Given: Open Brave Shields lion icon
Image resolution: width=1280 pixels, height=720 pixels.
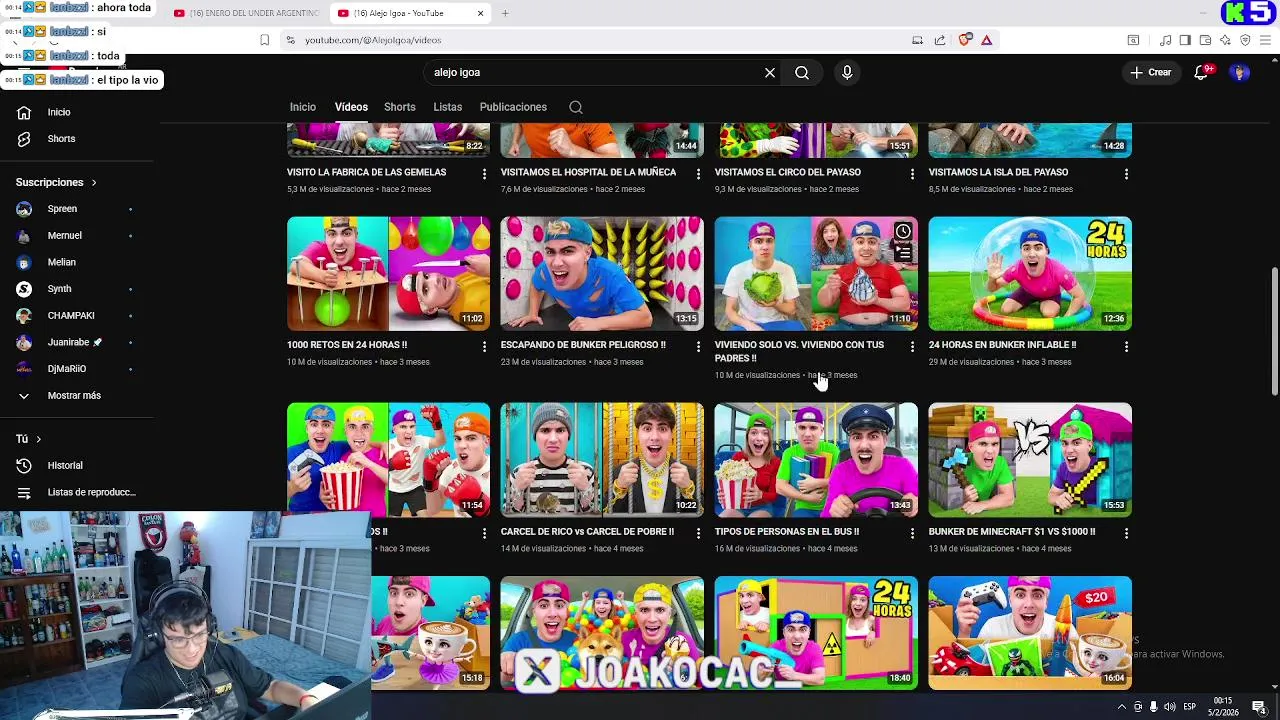Looking at the screenshot, I should pos(964,40).
